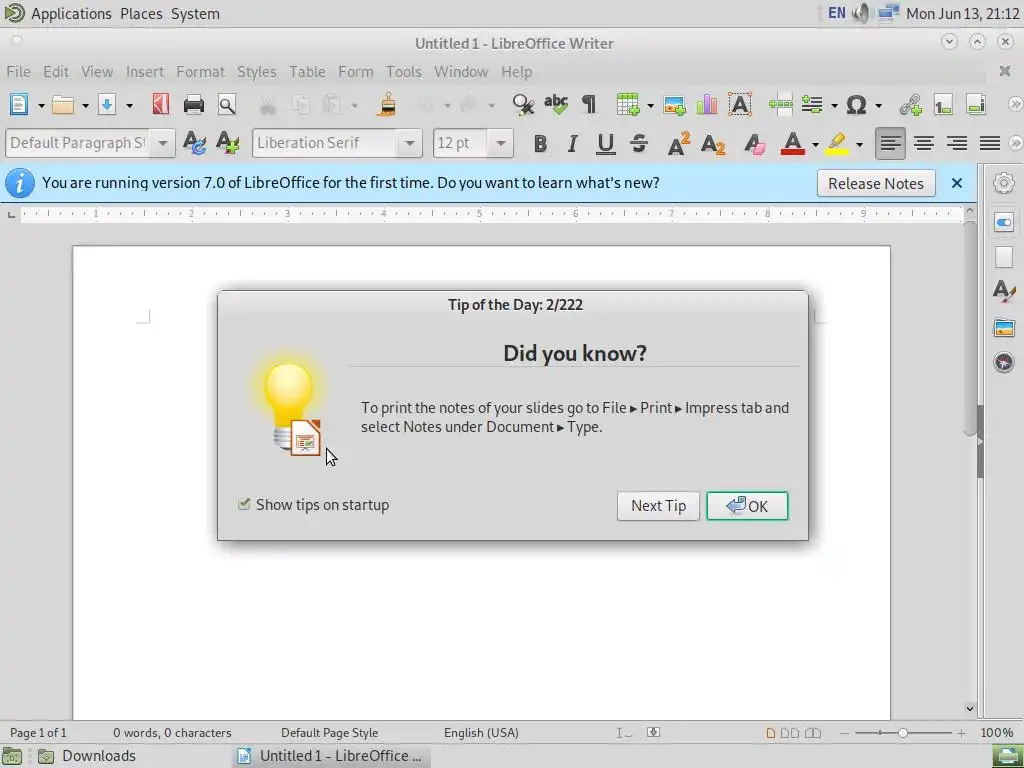Expand the Save options arrow
This screenshot has width=1024, height=768.
tap(129, 105)
